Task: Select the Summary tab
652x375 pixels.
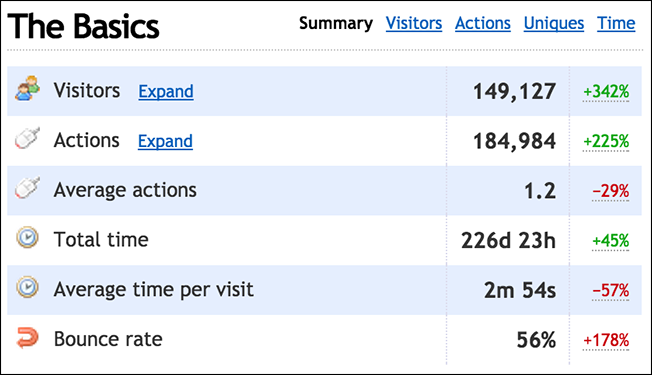Action: [336, 23]
